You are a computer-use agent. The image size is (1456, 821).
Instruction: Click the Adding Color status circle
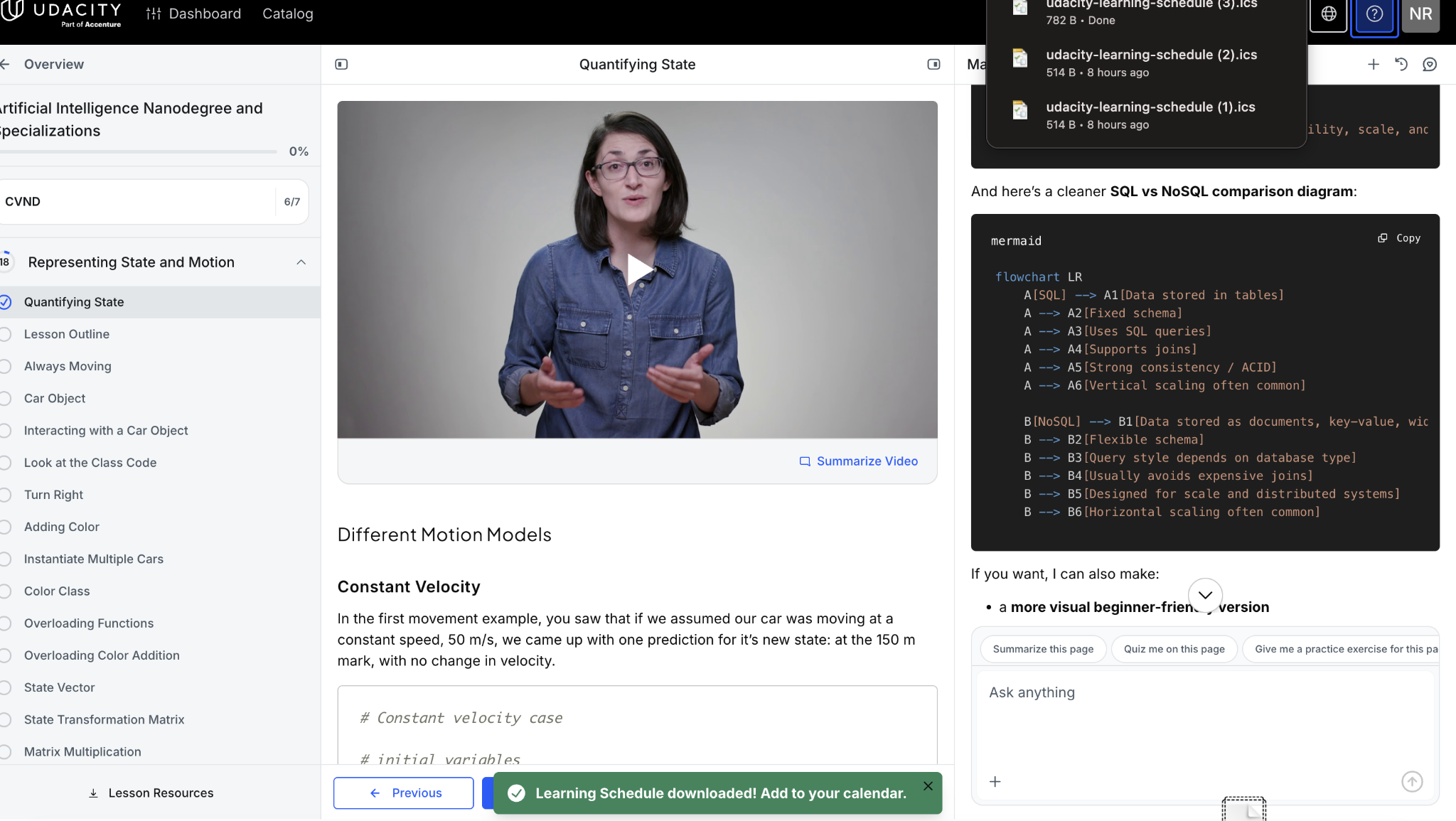click(x=5, y=527)
